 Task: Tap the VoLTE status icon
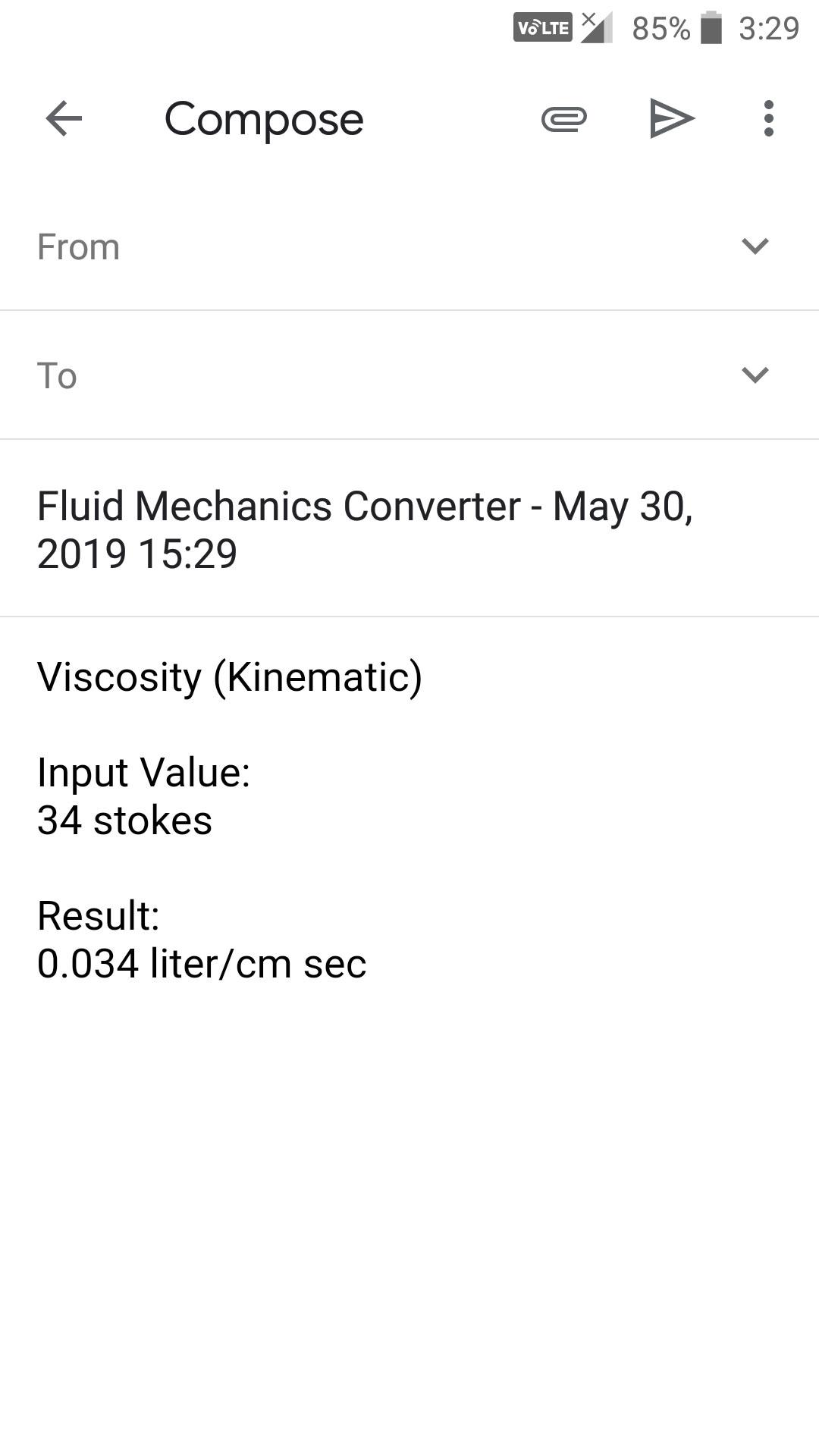pos(542,28)
